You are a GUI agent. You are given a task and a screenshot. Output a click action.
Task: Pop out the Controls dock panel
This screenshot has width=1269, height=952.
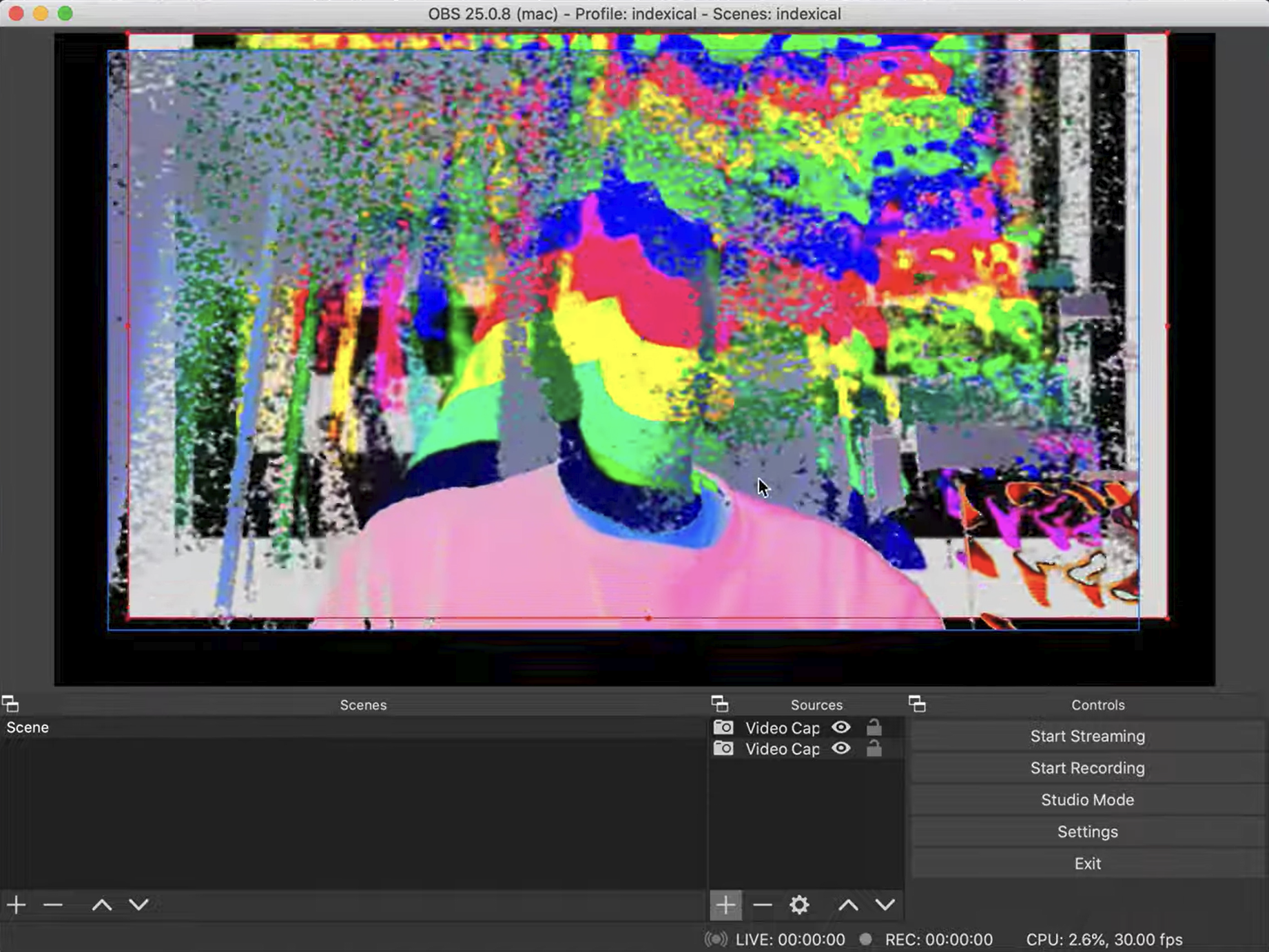917,704
